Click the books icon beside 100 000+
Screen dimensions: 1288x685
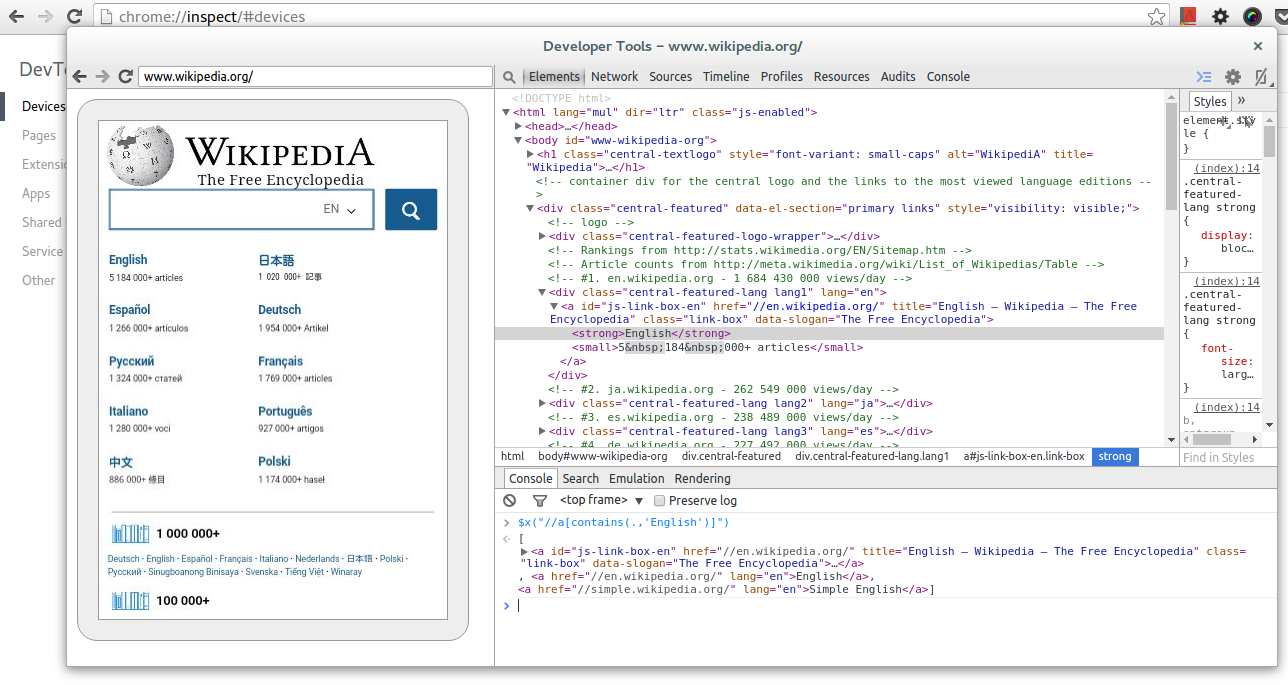130,600
